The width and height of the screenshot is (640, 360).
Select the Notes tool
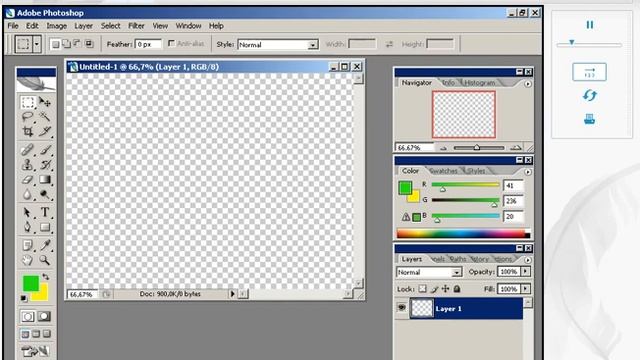(28, 245)
